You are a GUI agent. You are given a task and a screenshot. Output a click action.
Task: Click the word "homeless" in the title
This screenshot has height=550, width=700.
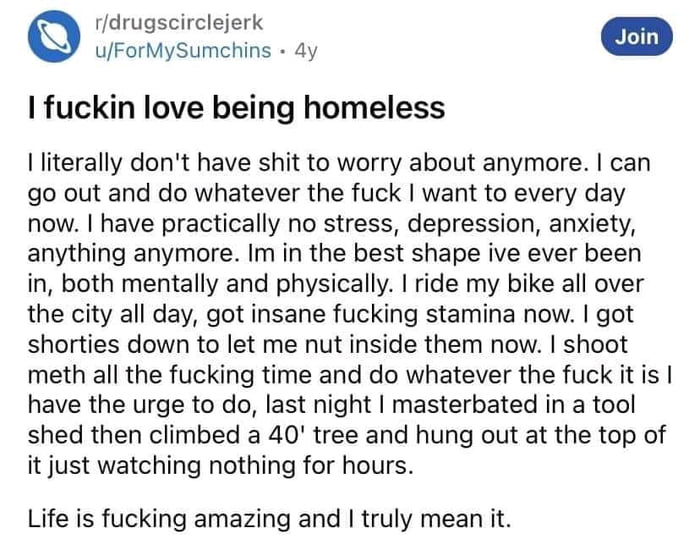(x=375, y=108)
